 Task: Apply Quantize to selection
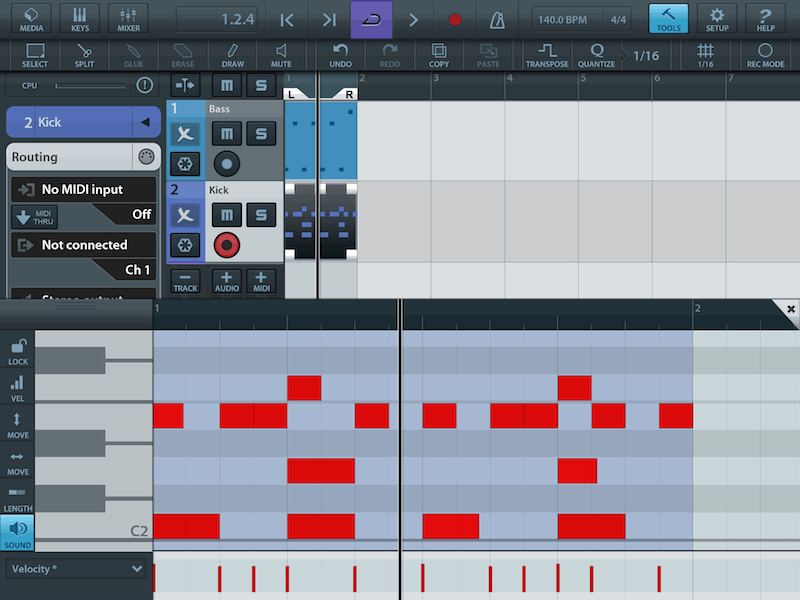(596, 55)
